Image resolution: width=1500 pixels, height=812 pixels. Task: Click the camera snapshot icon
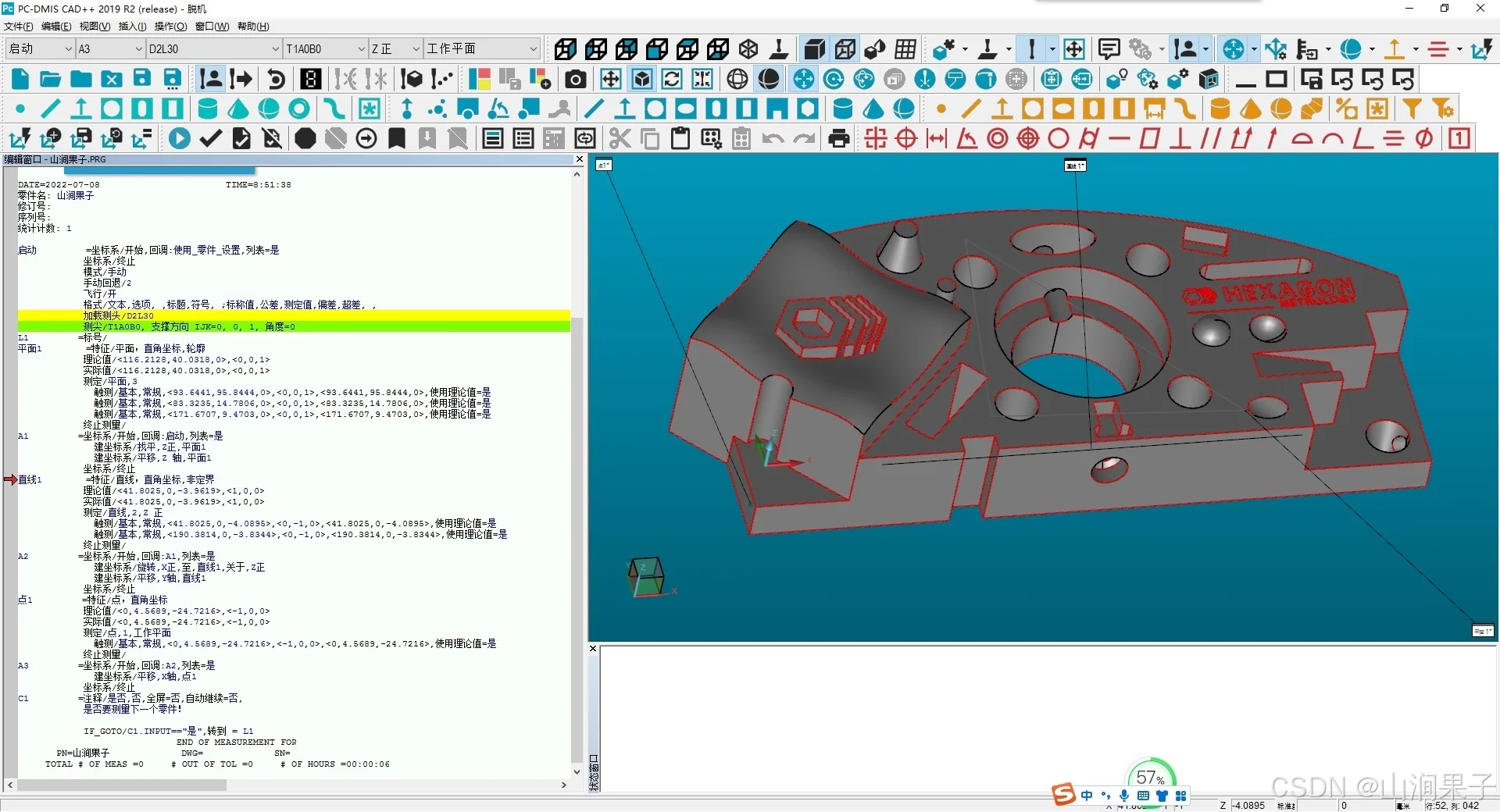576,79
